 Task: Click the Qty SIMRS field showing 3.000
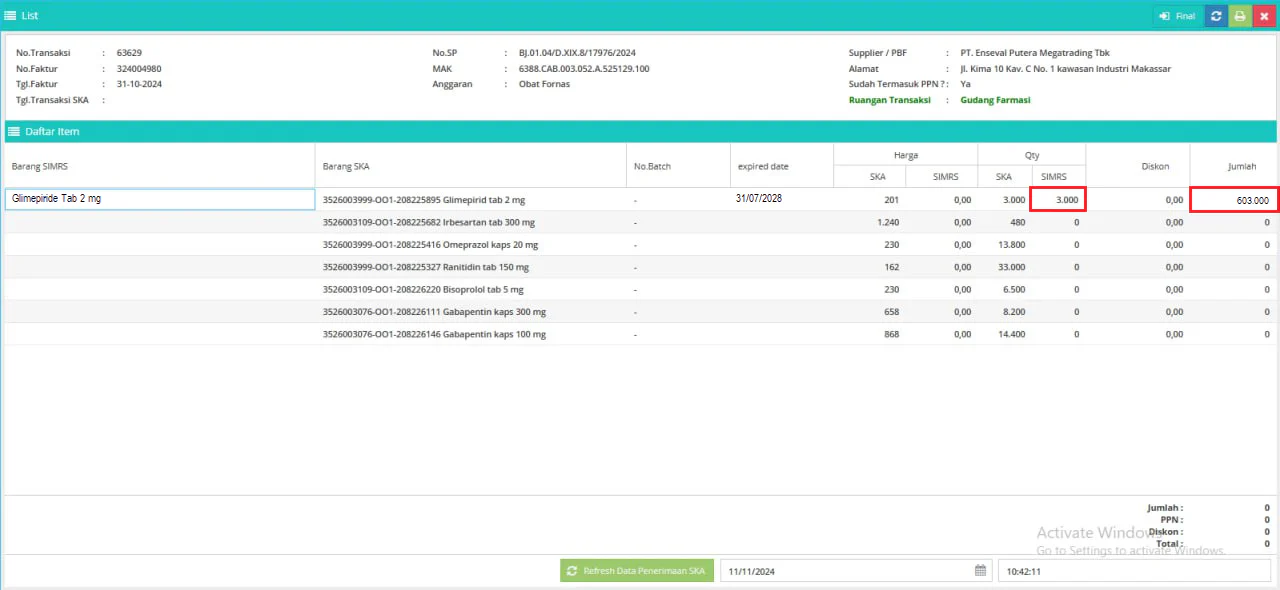tap(1058, 199)
